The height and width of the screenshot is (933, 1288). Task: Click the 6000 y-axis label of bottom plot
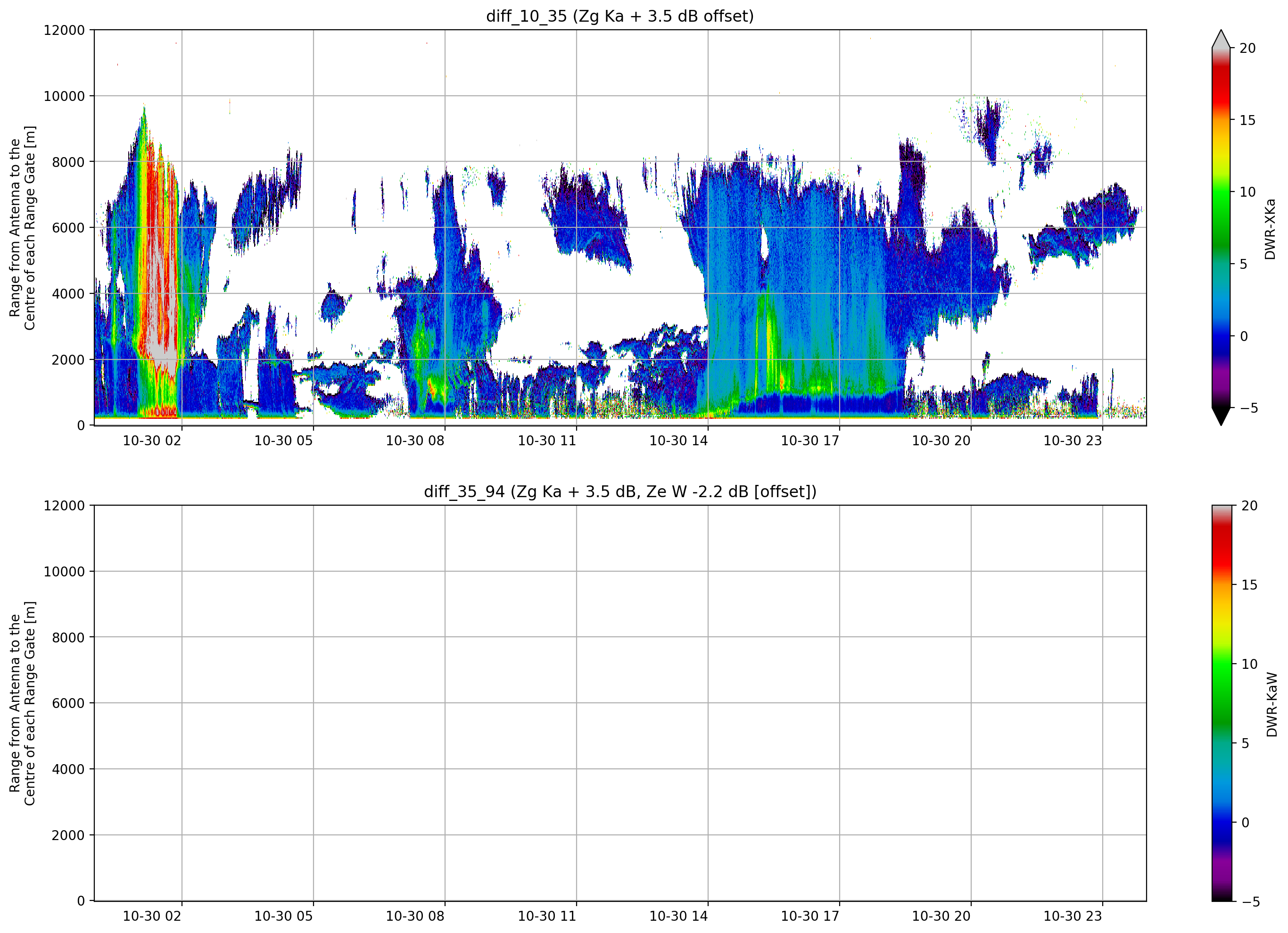click(68, 703)
